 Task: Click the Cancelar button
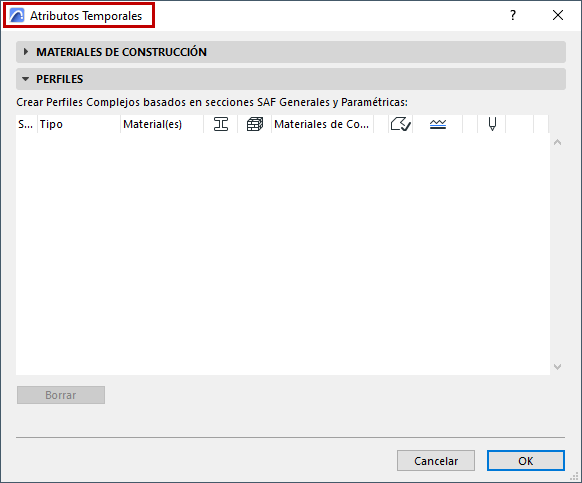pyautogui.click(x=436, y=461)
